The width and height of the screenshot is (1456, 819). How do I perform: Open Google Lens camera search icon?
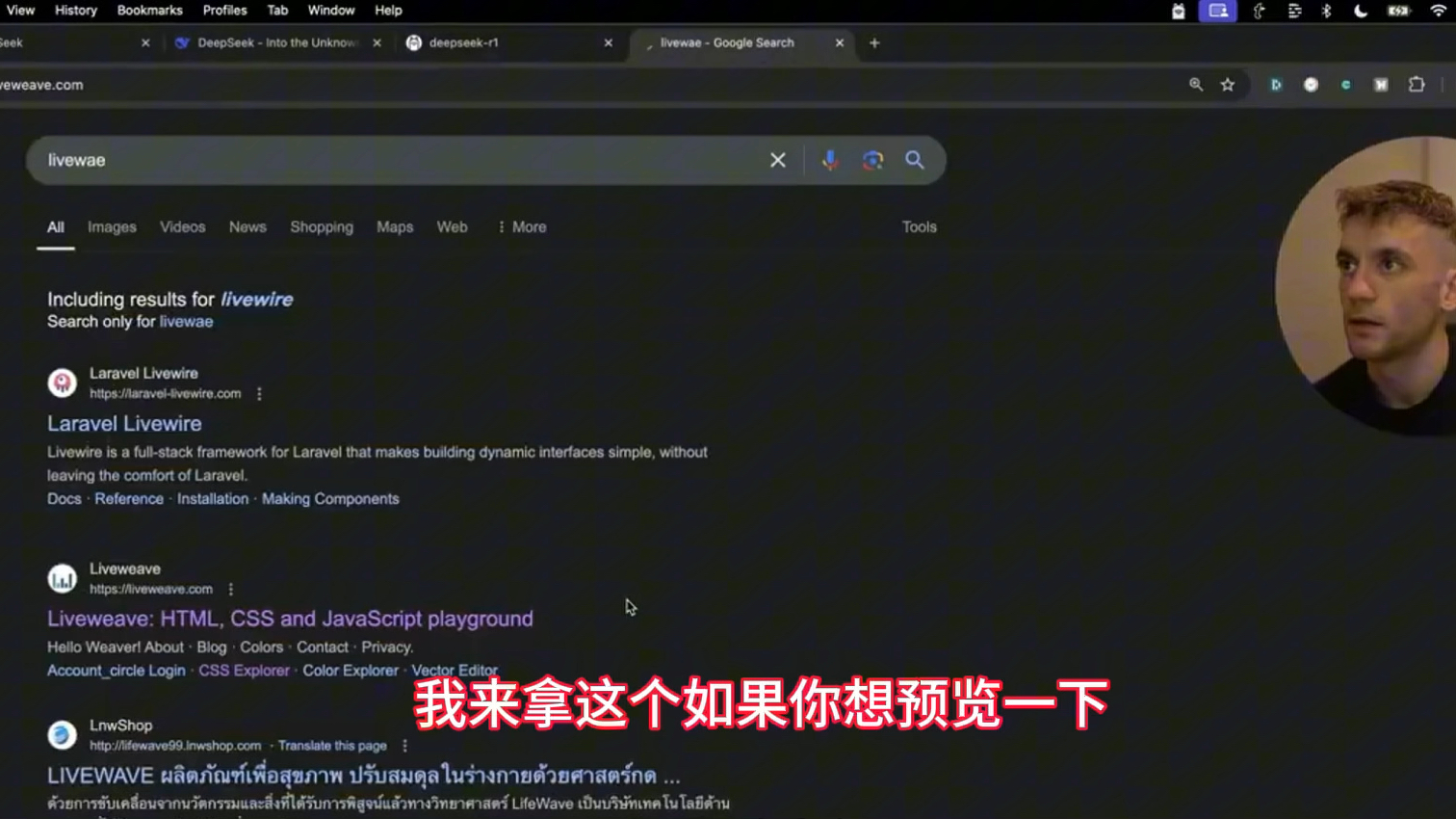[x=872, y=160]
